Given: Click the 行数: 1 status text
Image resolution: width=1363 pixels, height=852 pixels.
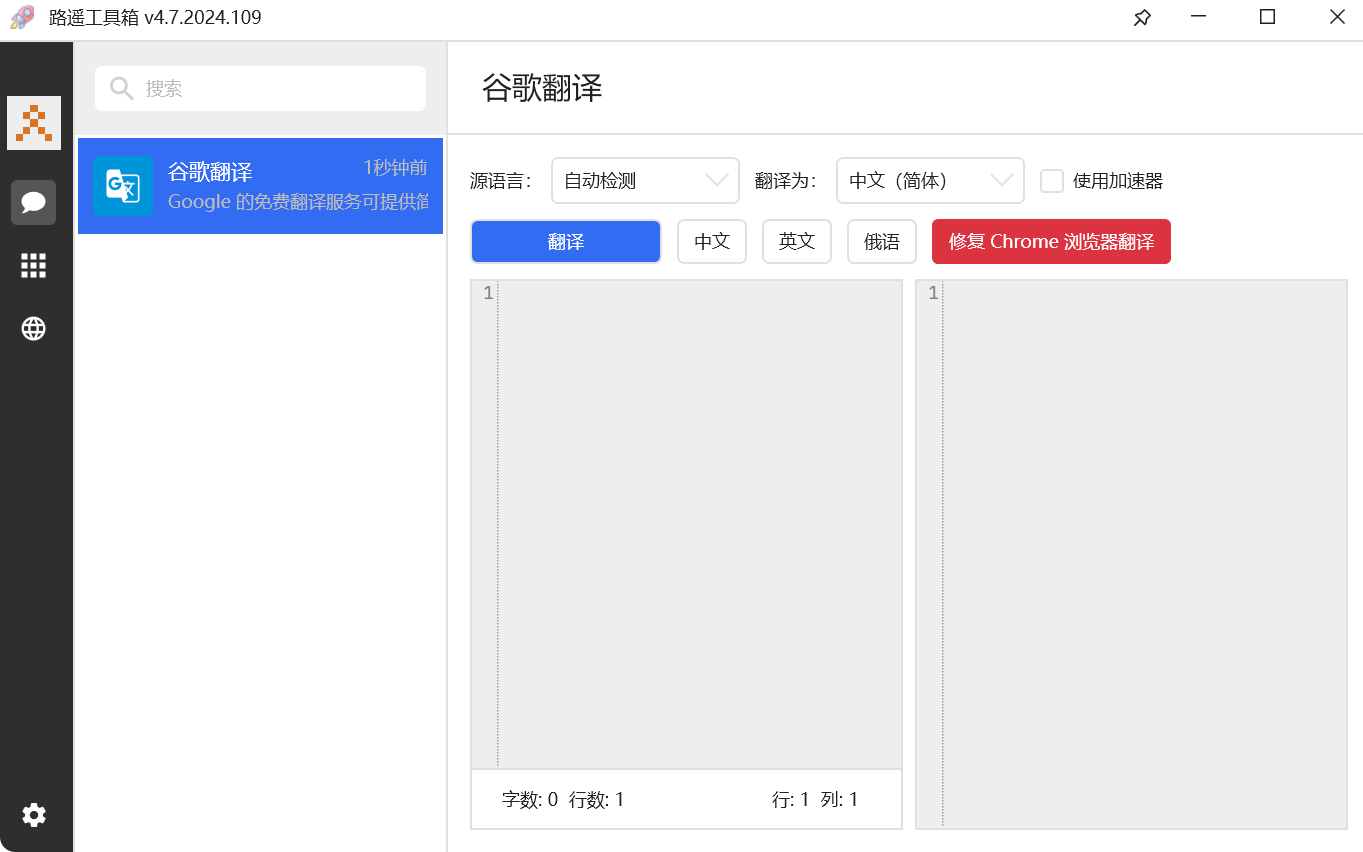Looking at the screenshot, I should tap(597, 800).
